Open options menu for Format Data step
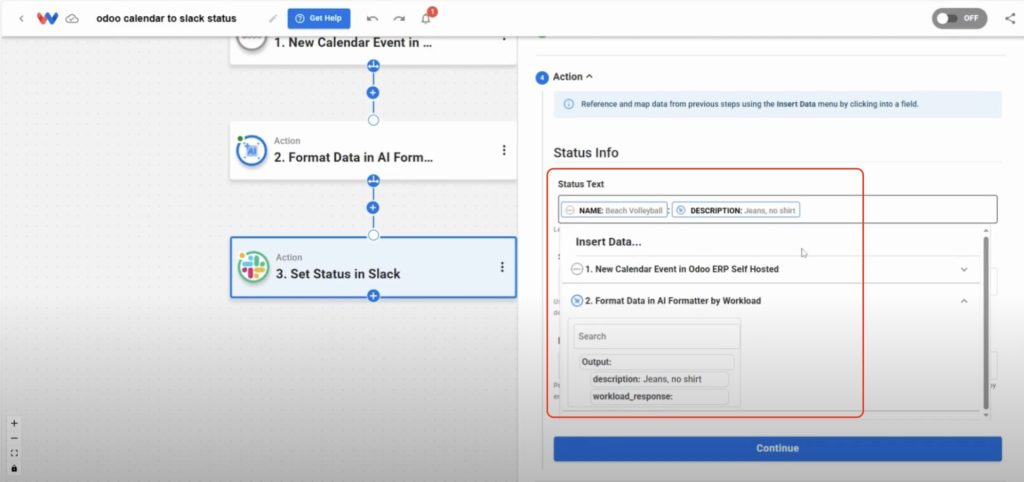The height and width of the screenshot is (482, 1024). click(504, 150)
